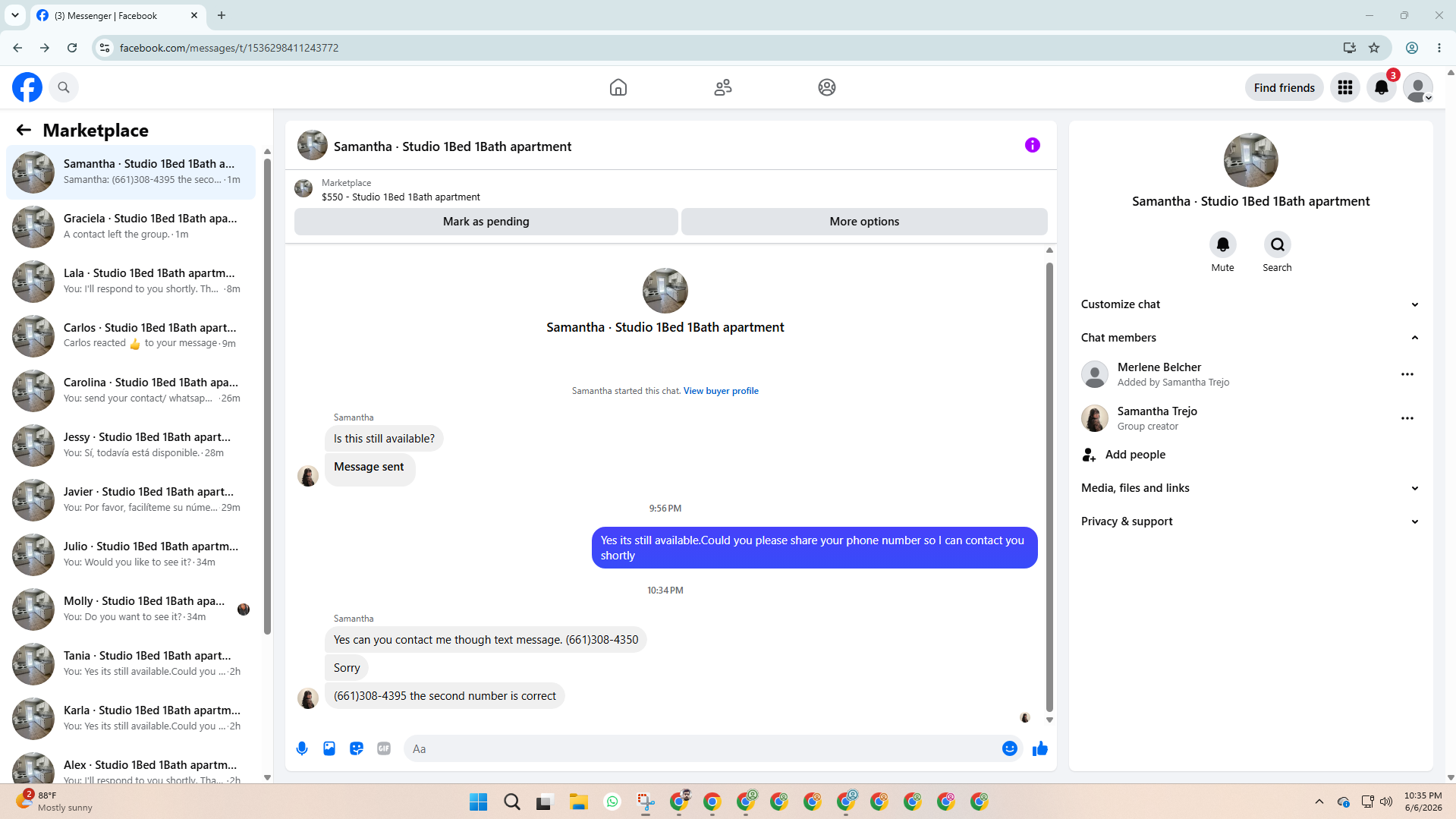Image resolution: width=1456 pixels, height=819 pixels.
Task: Click the browser address bar URL
Action: pyautogui.click(x=229, y=48)
